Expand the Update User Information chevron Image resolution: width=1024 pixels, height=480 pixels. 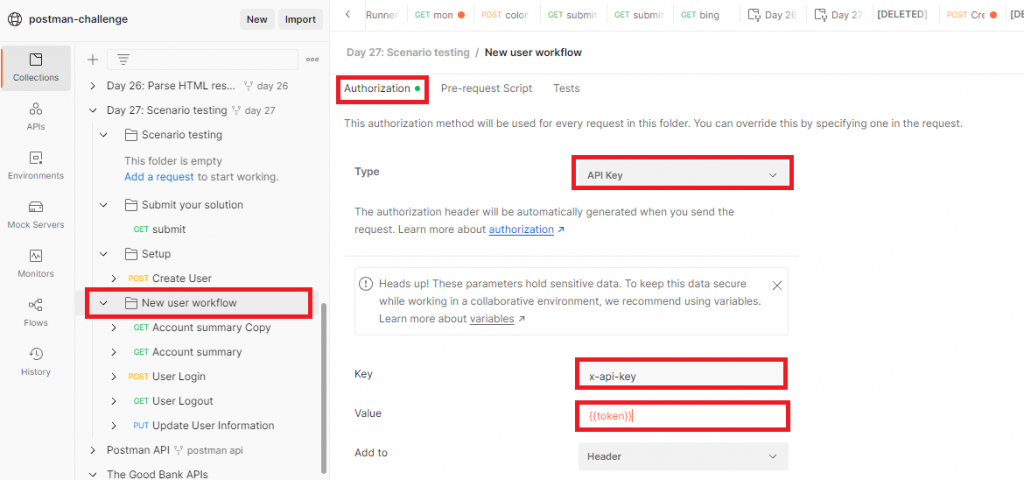coord(114,426)
